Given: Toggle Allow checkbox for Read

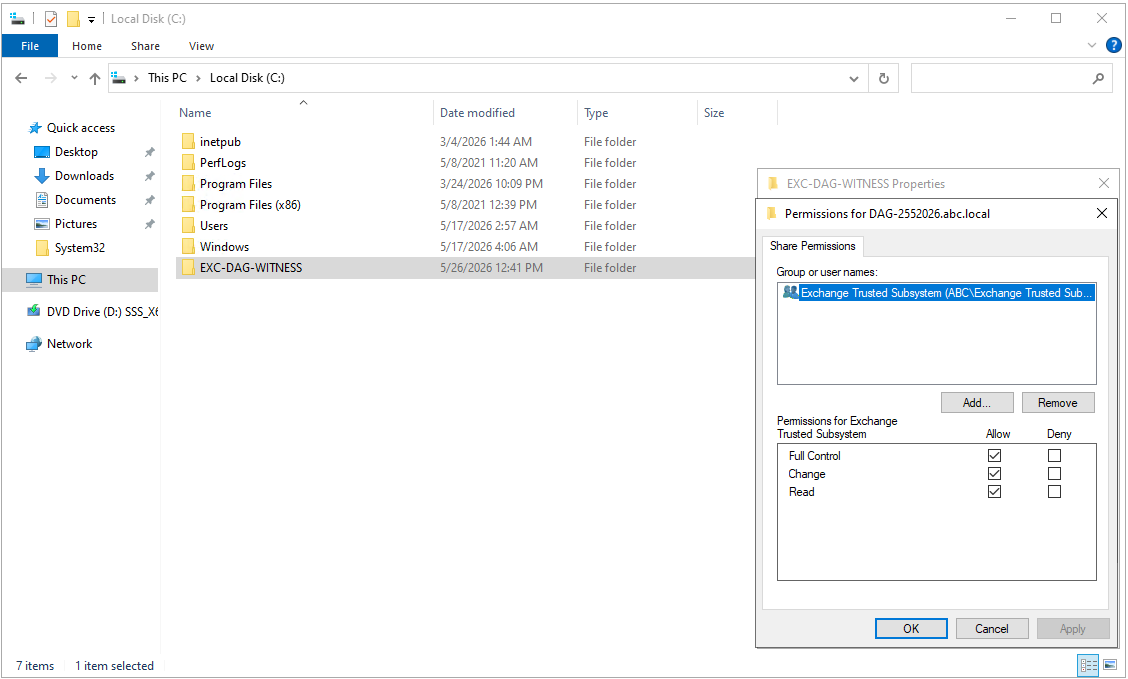Looking at the screenshot, I should [x=994, y=491].
